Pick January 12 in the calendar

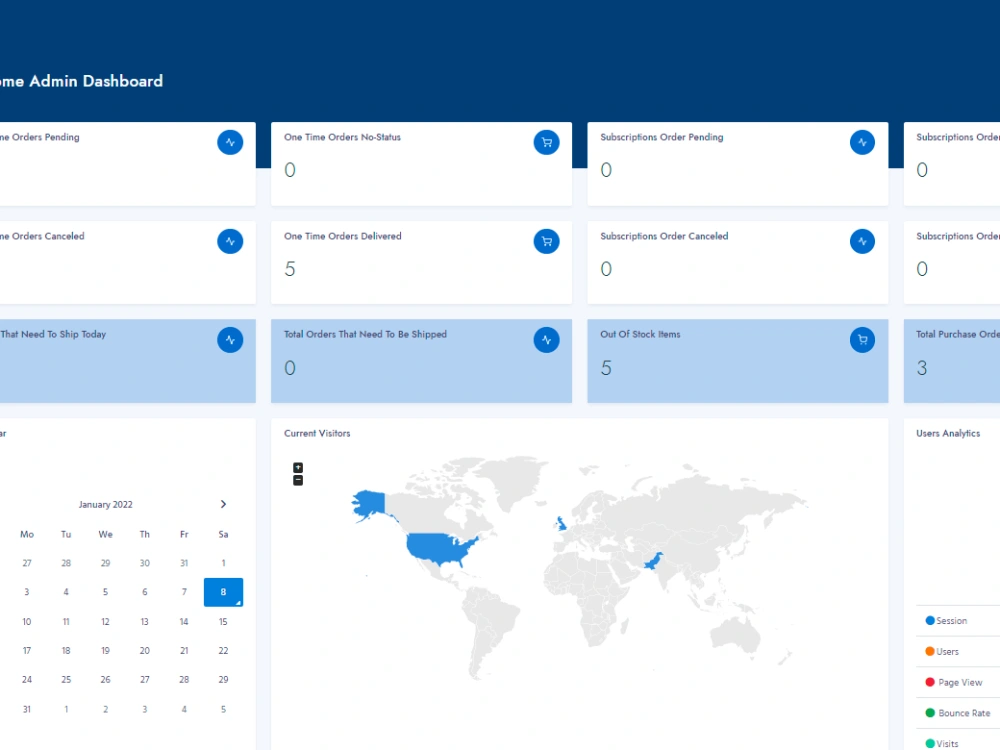105,621
